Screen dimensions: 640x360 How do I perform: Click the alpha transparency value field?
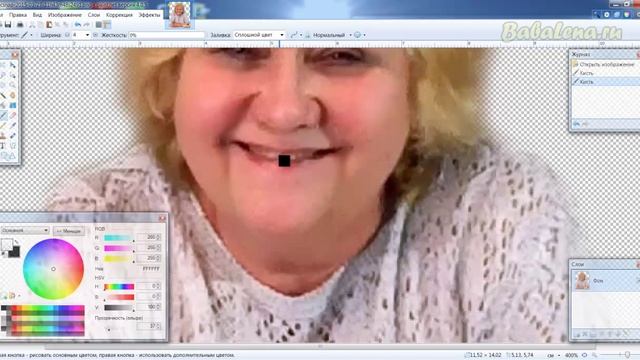[x=149, y=326]
